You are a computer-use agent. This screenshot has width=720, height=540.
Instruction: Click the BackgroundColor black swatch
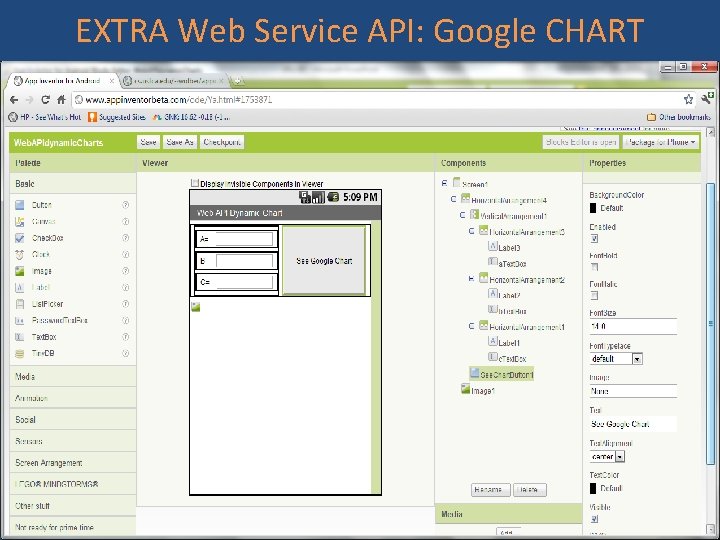[x=593, y=208]
